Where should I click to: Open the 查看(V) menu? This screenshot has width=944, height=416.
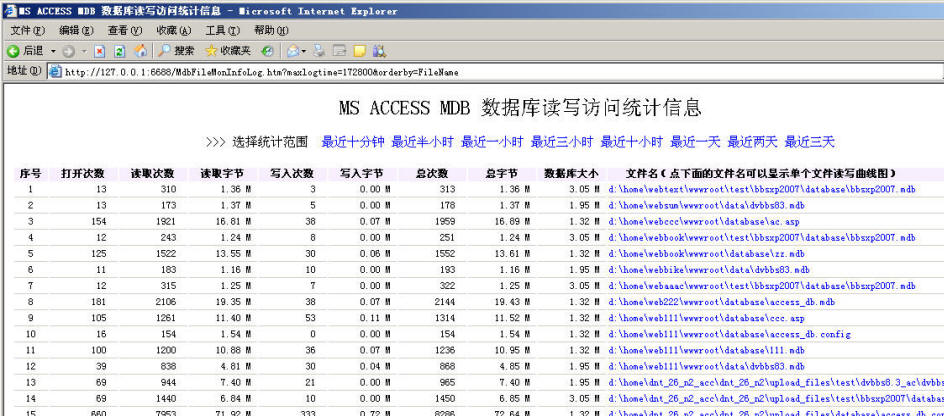click(x=124, y=31)
